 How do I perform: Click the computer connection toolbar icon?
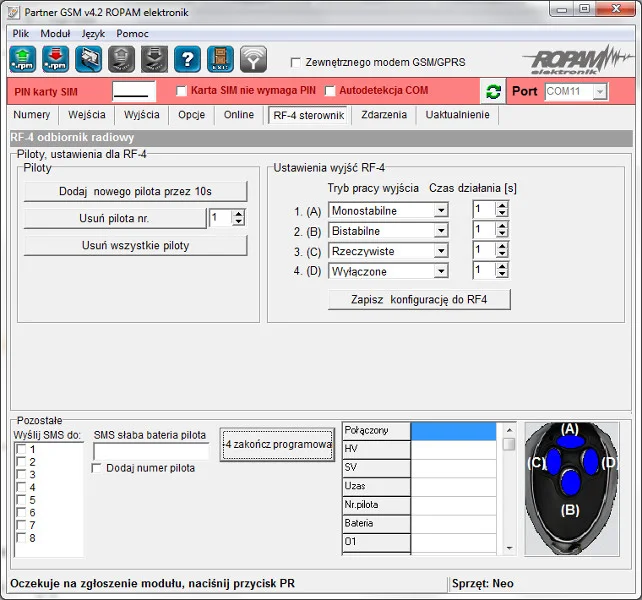click(x=89, y=60)
